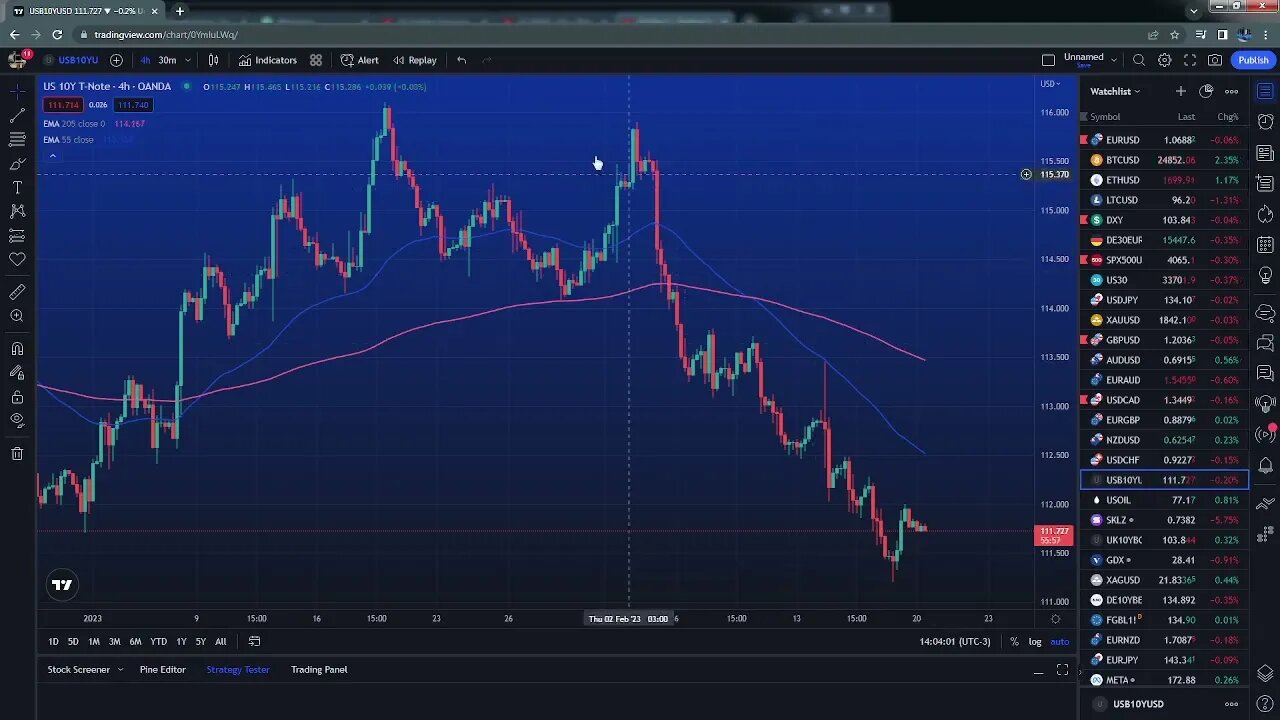This screenshot has height=720, width=1280.
Task: Toggle lock all drawing tools
Action: click(17, 397)
